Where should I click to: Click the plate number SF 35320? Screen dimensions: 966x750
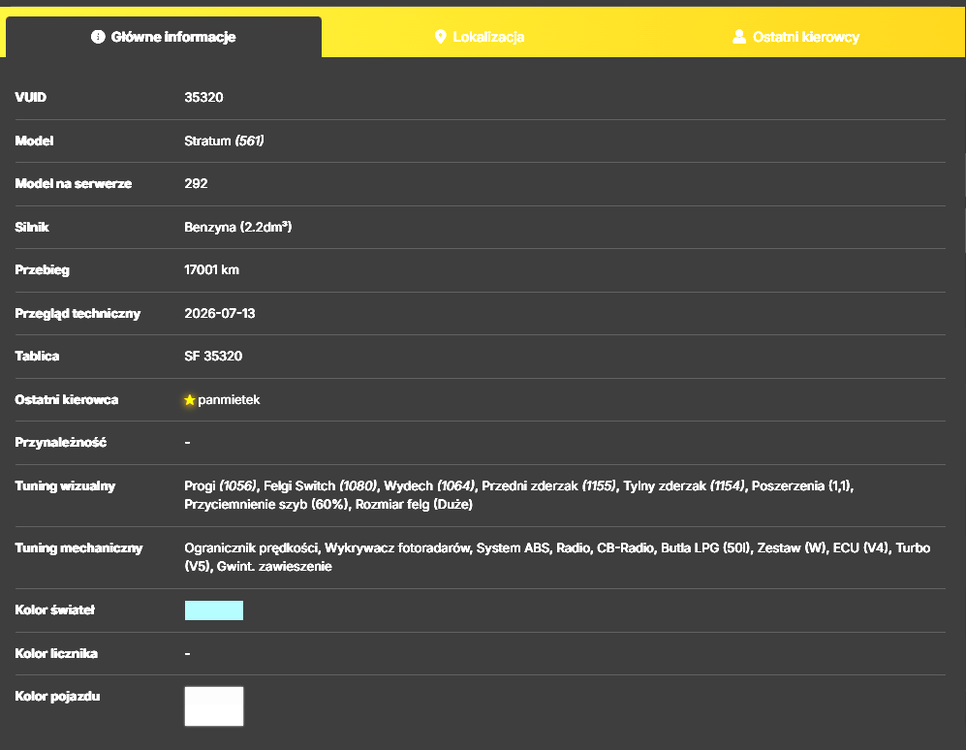[x=213, y=356]
